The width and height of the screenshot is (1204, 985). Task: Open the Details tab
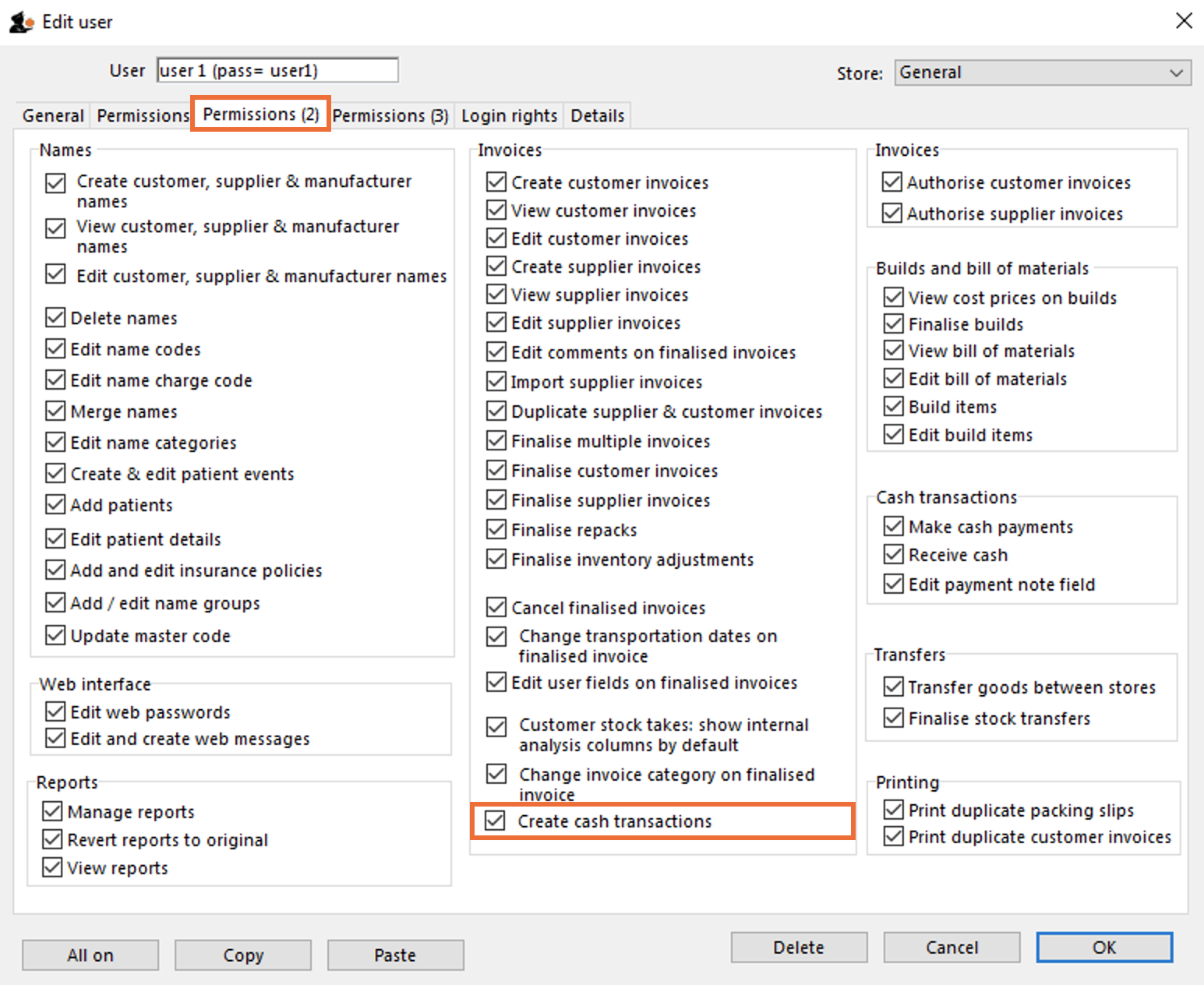click(598, 115)
